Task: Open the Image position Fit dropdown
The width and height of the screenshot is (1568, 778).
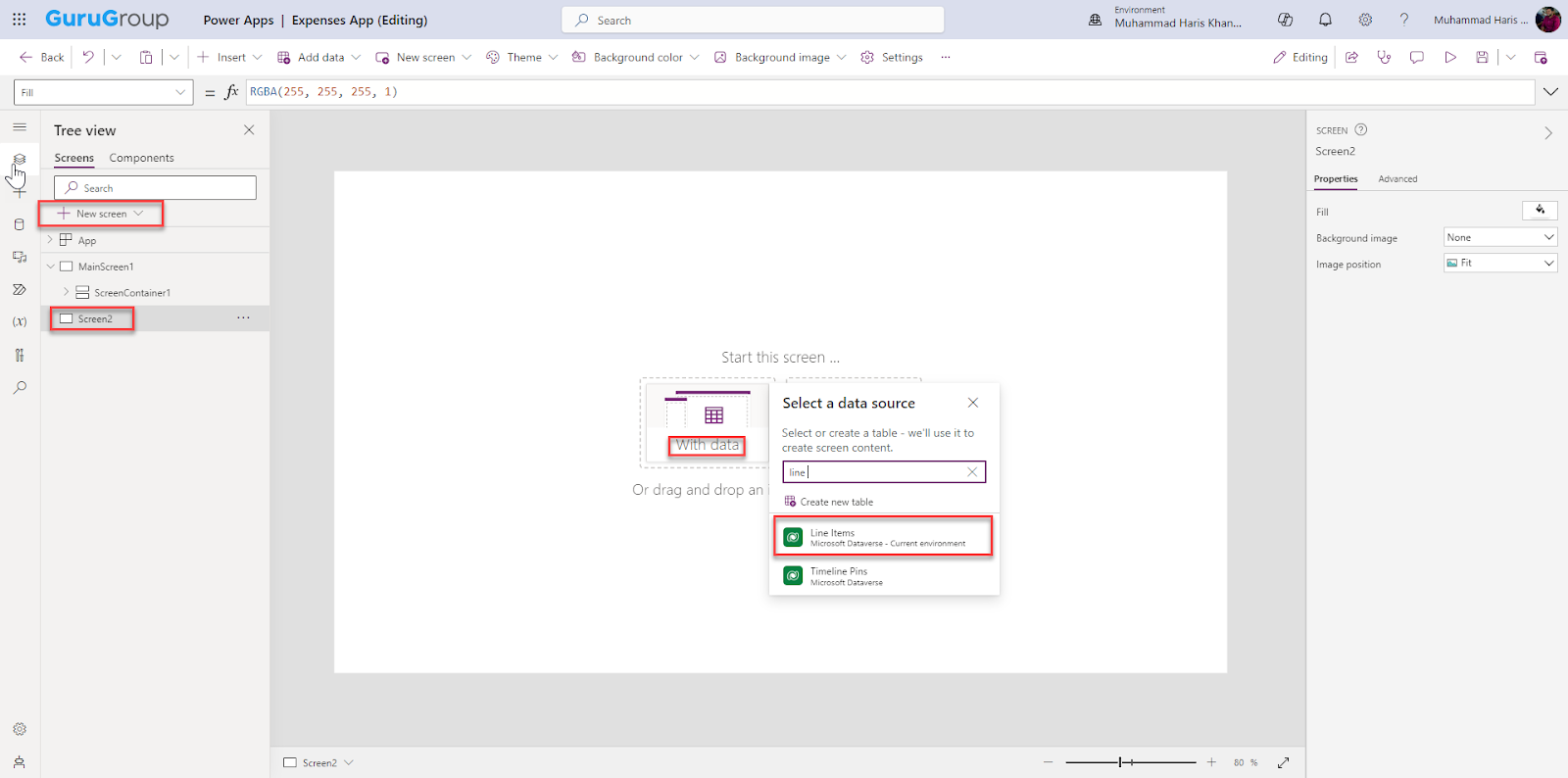Action: tap(1500, 263)
